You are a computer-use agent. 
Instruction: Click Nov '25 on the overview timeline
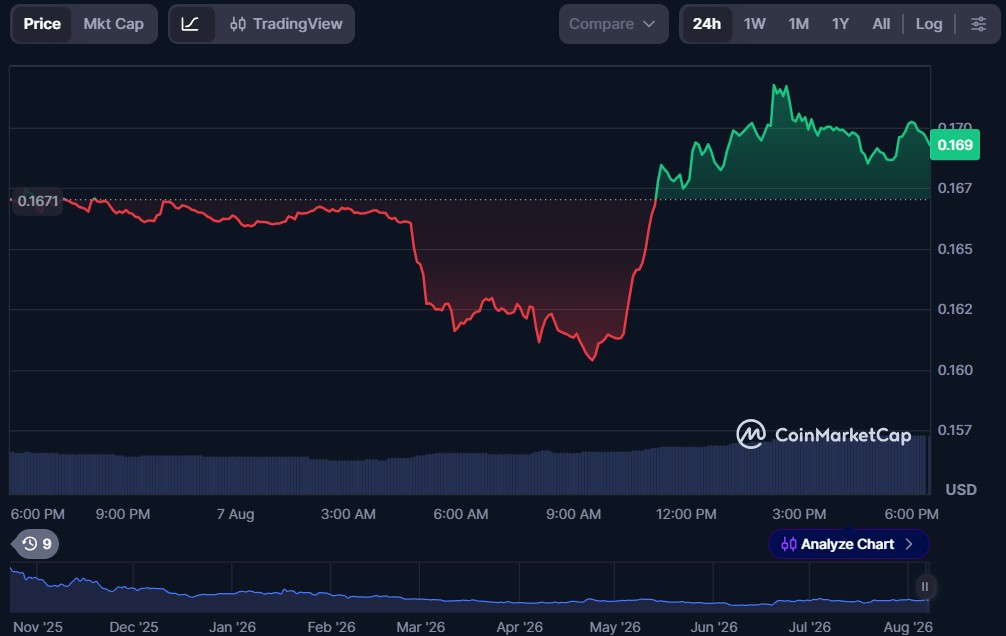tap(38, 627)
